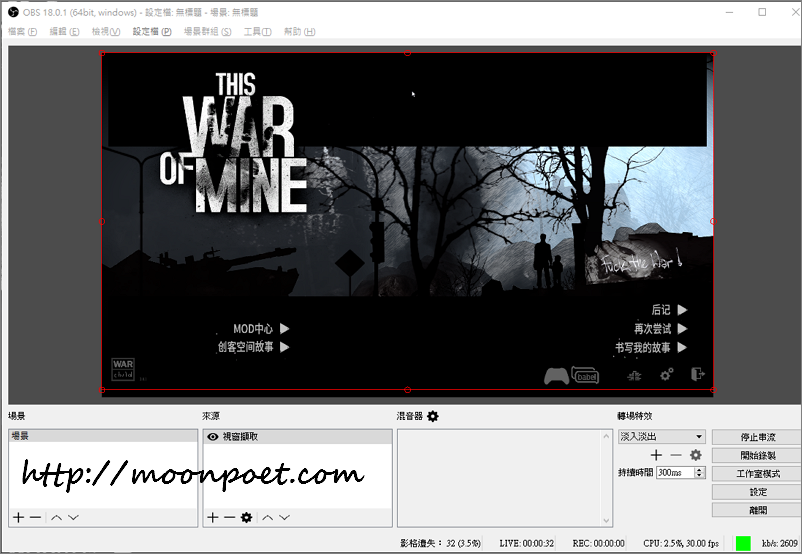Expand the 淡入淡出 transition dropdown
802x554 pixels.
[661, 437]
